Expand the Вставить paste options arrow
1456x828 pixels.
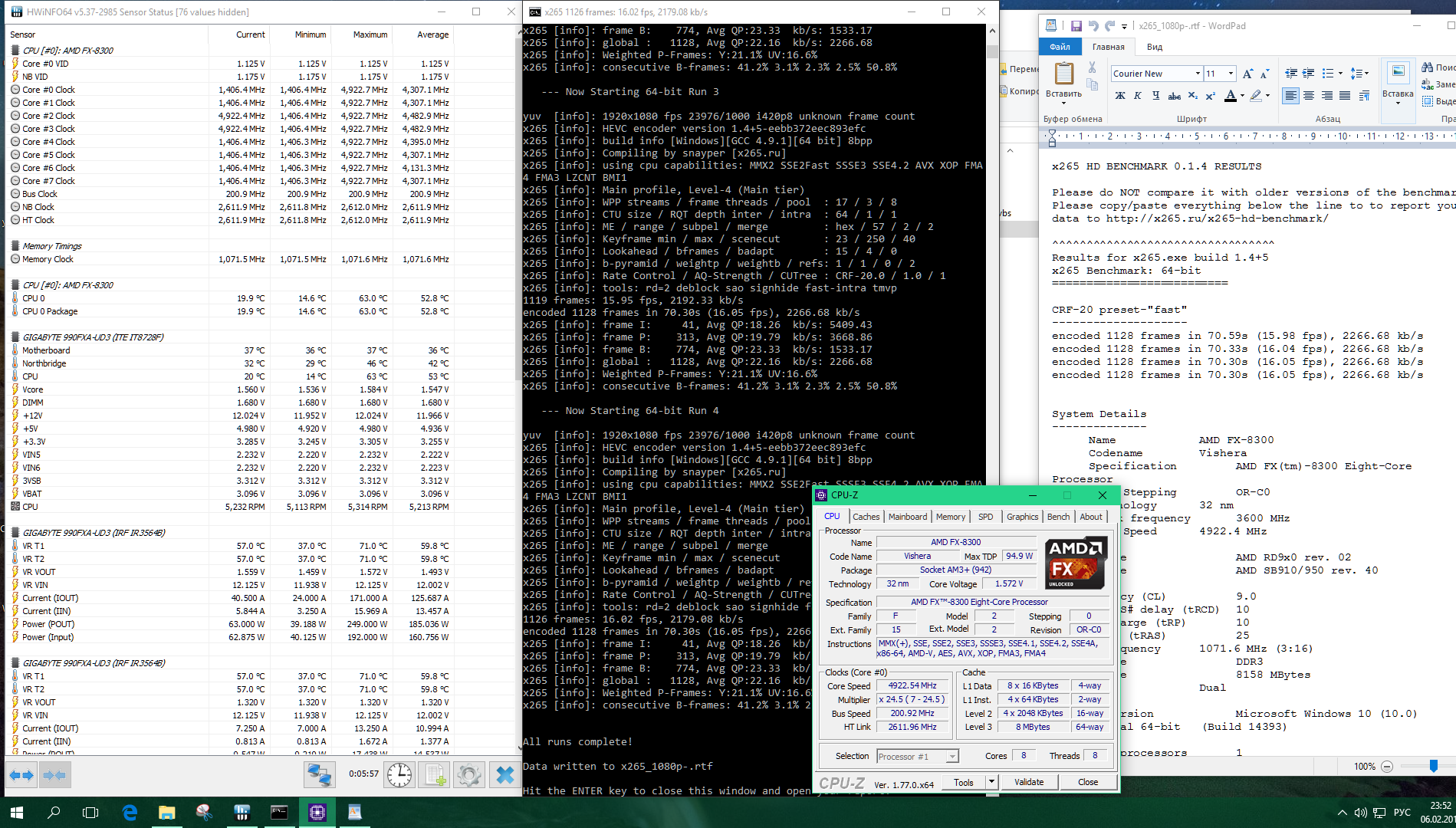(x=1063, y=103)
